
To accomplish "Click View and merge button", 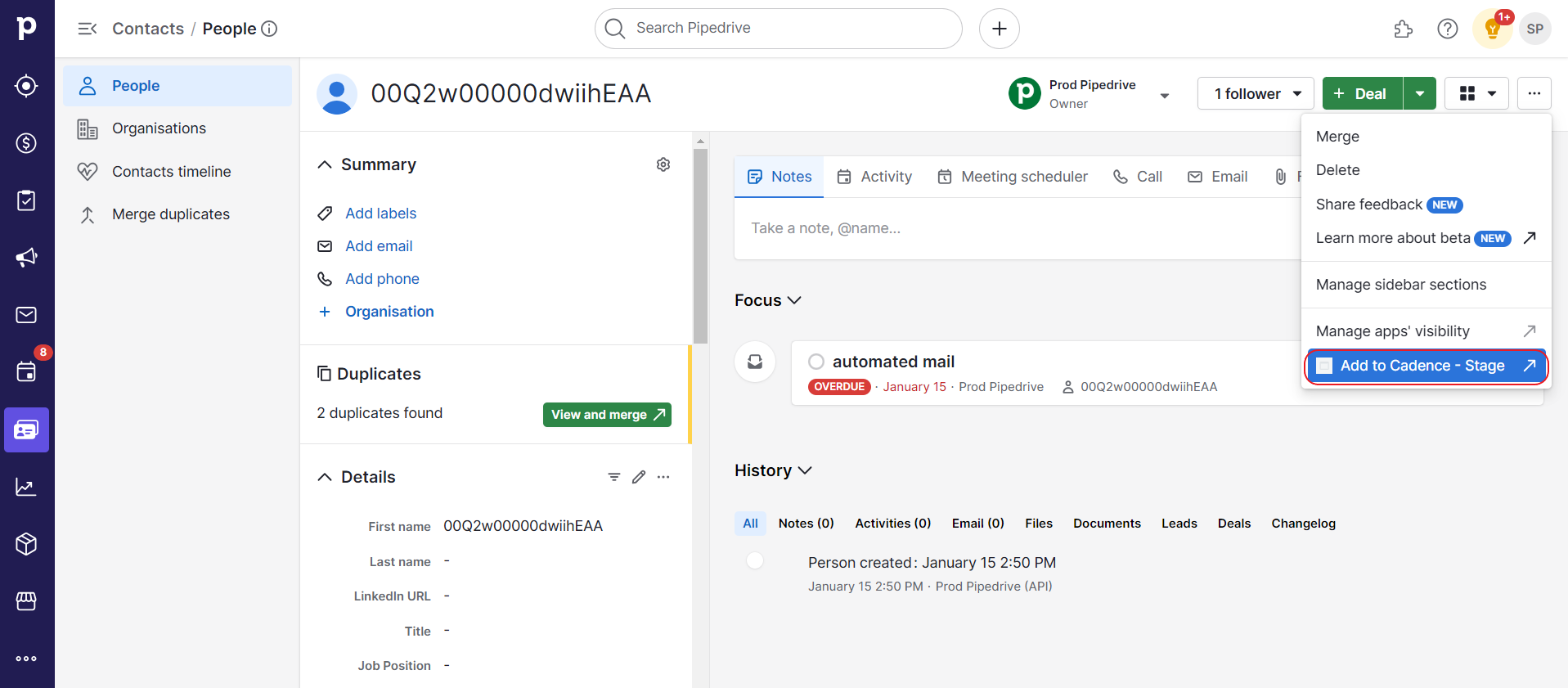I will click(607, 415).
